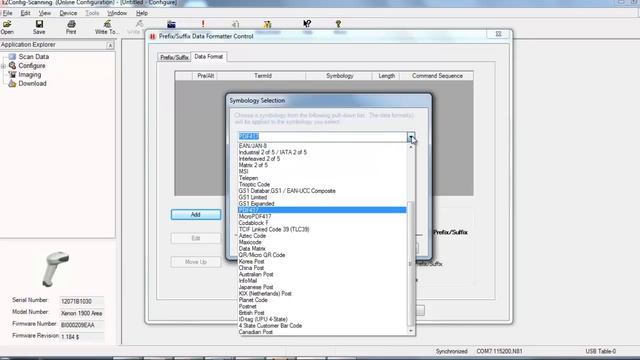Image resolution: width=640 pixels, height=360 pixels.
Task: Click the Xenon scanner device image
Action: (x=57, y=269)
